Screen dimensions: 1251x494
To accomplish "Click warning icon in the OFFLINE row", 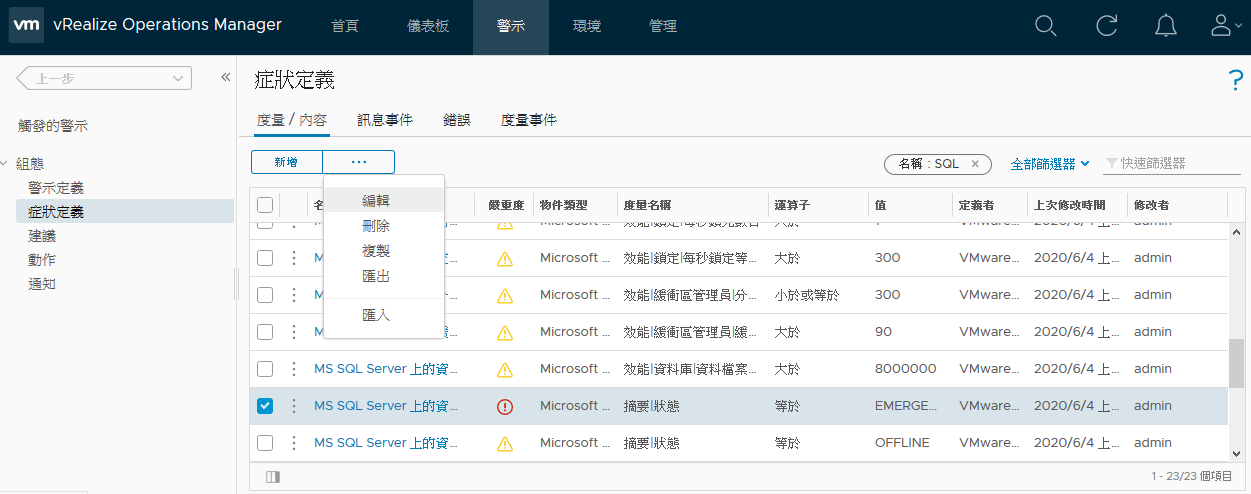I will point(505,443).
